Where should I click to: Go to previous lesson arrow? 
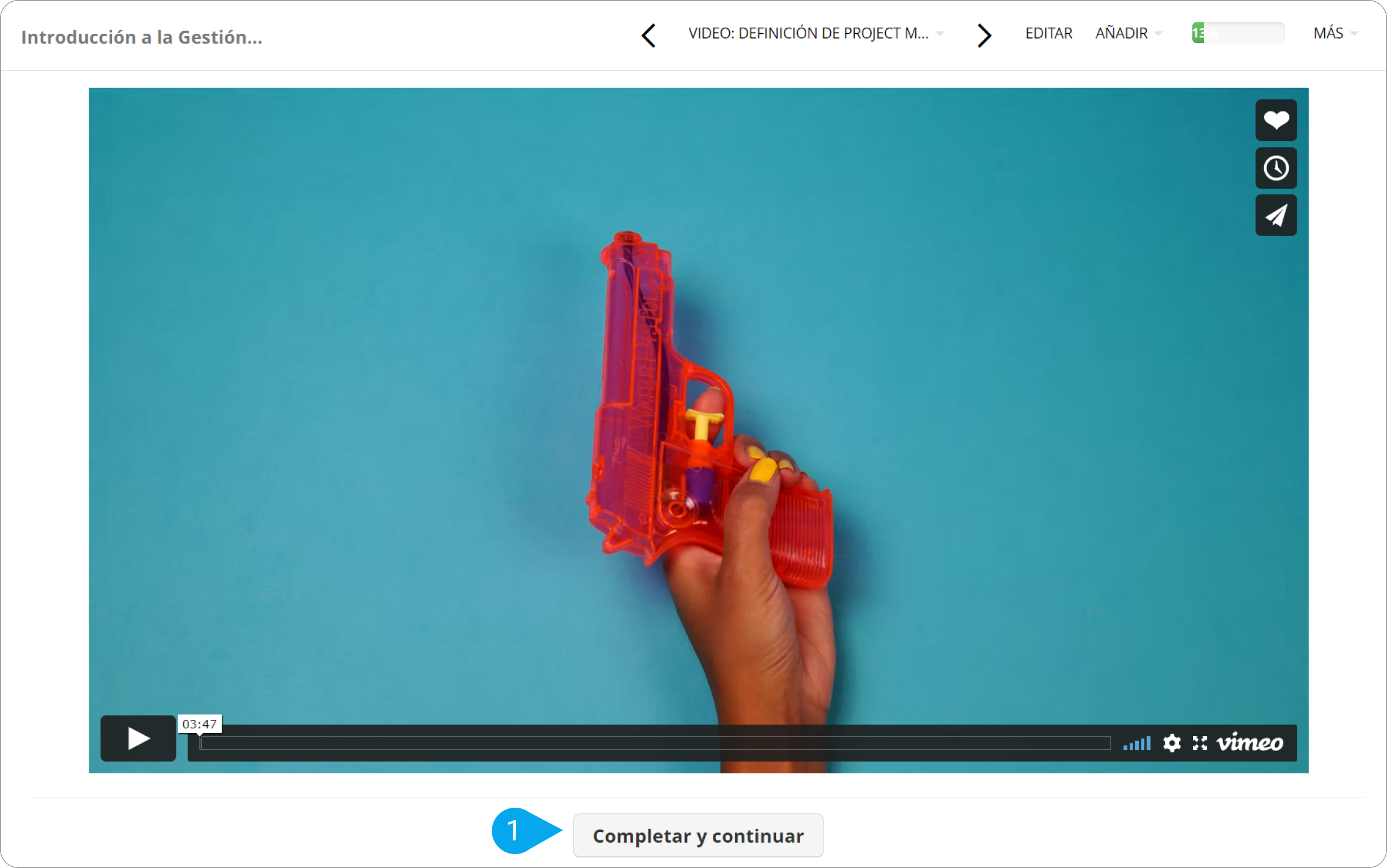click(x=648, y=36)
